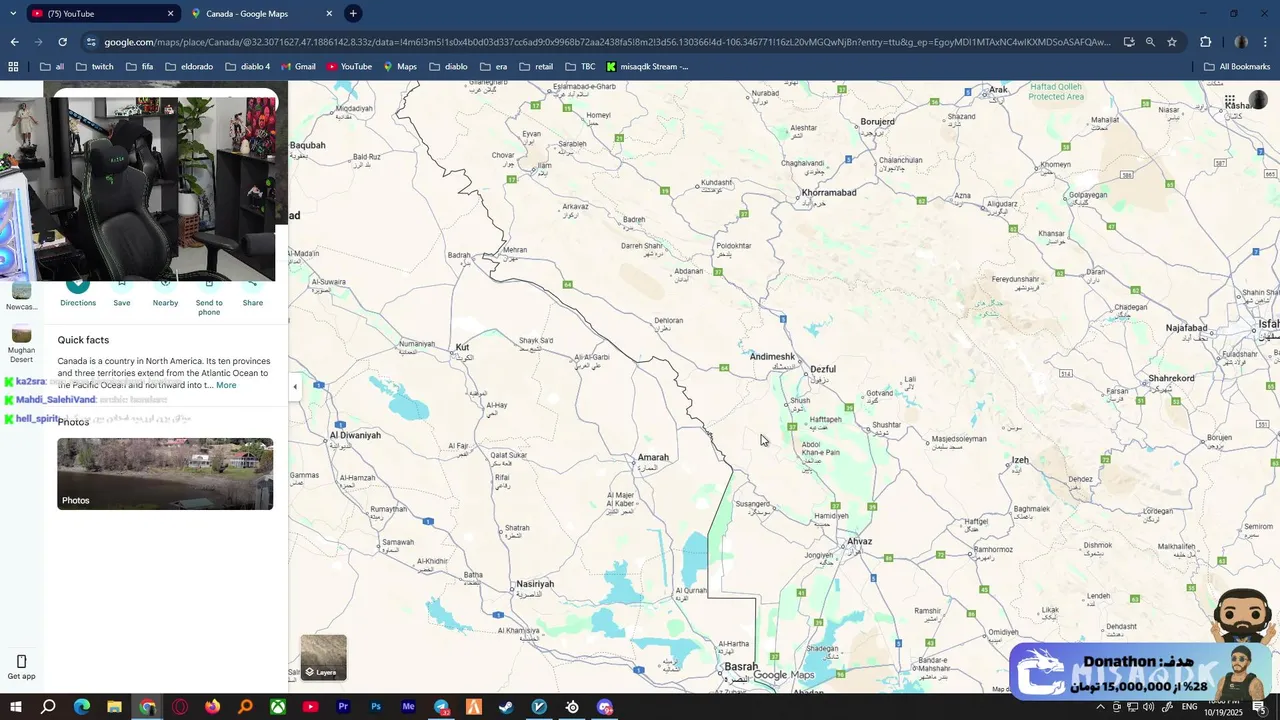
Task: Open File Explorer from taskbar
Action: point(115,707)
